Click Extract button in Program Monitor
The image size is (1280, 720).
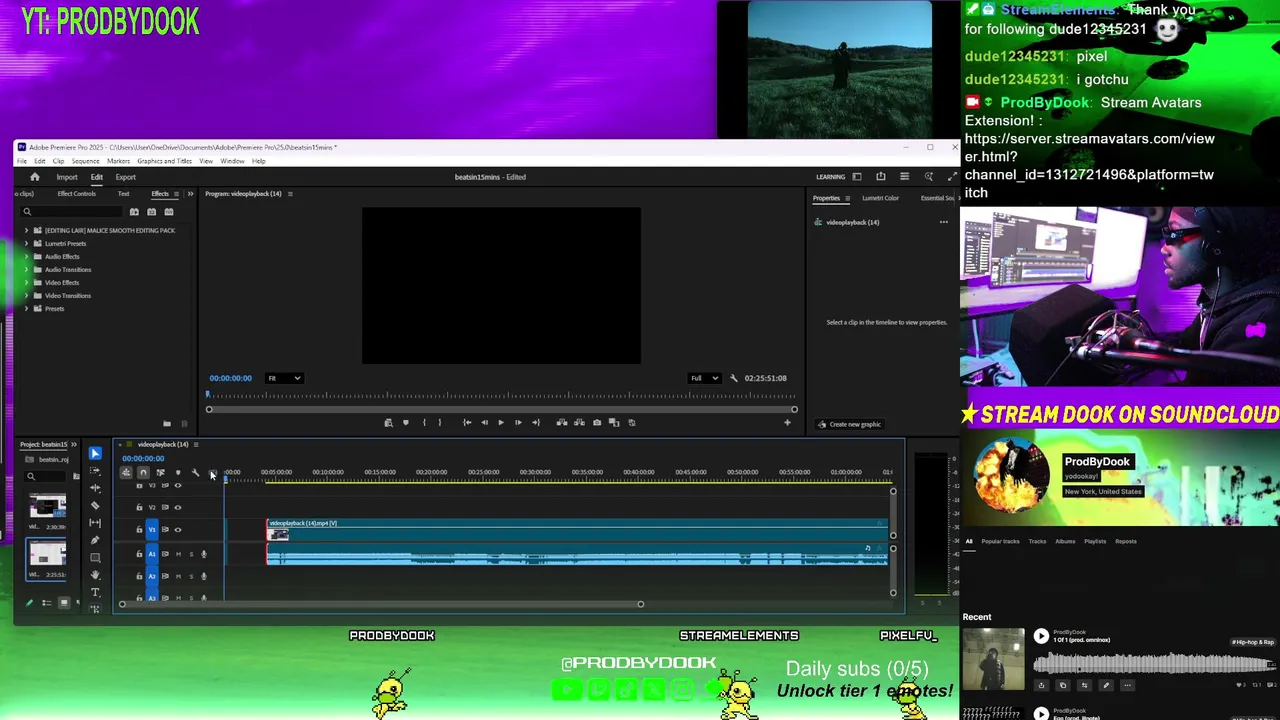[579, 422]
